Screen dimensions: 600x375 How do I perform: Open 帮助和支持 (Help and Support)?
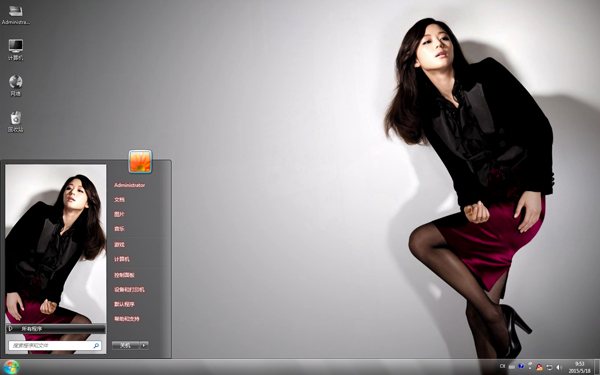126,319
